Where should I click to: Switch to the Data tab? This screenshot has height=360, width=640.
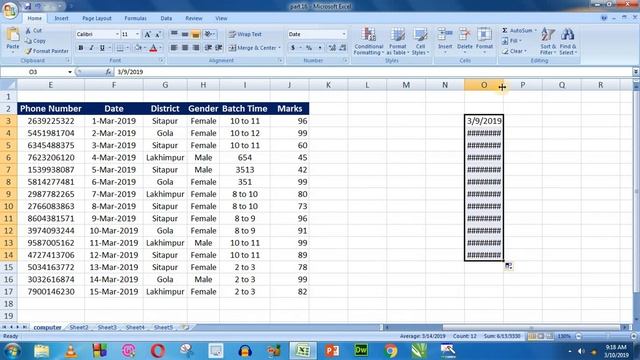166,18
